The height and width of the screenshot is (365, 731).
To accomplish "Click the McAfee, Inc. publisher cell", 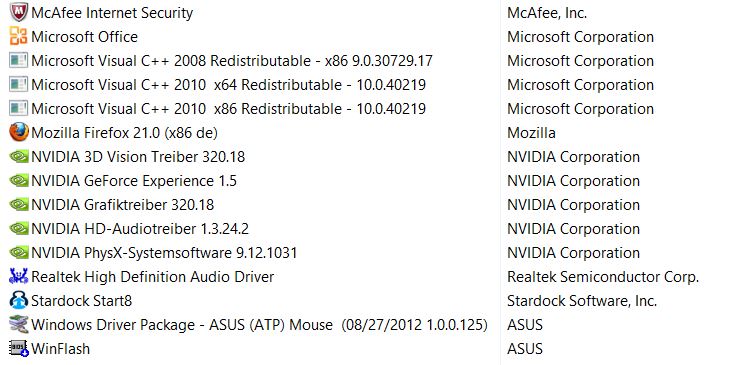I will (547, 13).
